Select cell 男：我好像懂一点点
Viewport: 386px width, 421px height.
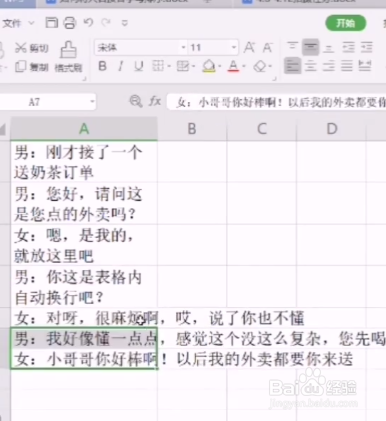point(84,339)
